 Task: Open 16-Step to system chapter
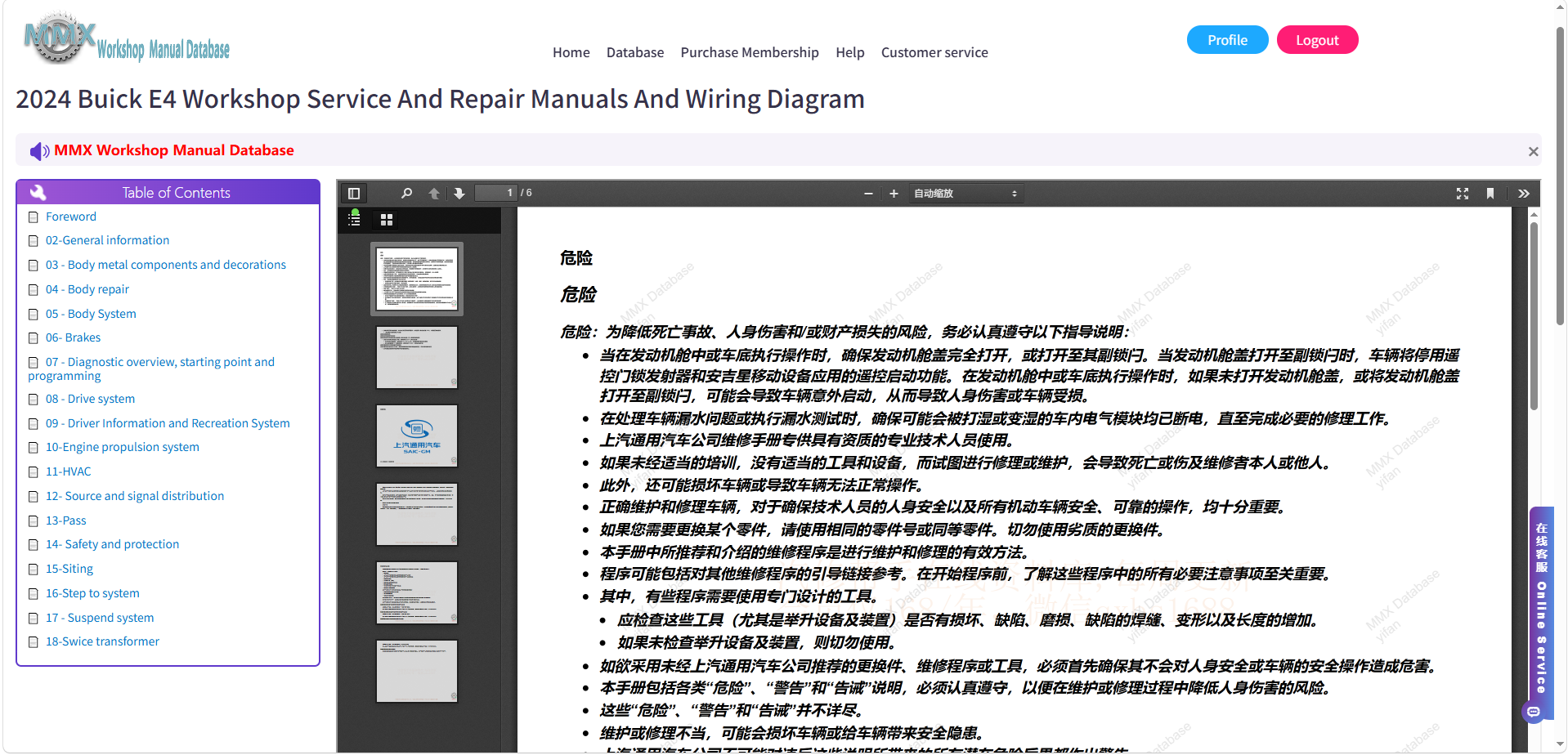(92, 593)
